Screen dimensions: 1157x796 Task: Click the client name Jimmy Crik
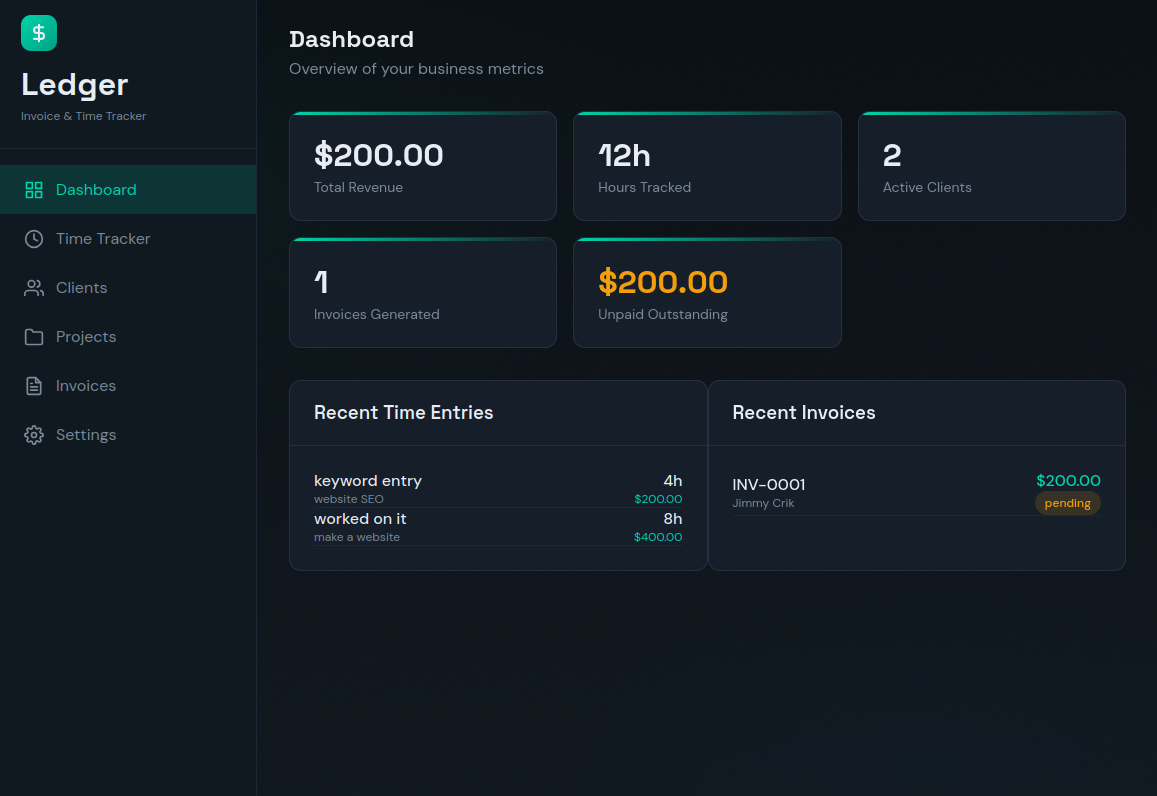pyautogui.click(x=763, y=503)
